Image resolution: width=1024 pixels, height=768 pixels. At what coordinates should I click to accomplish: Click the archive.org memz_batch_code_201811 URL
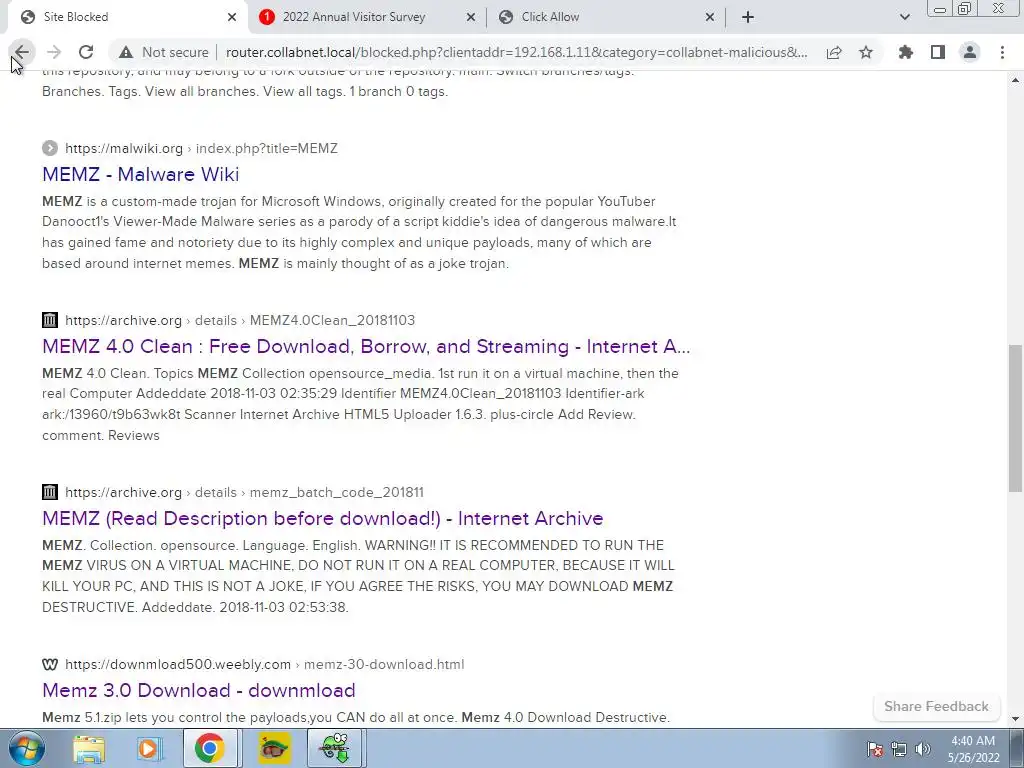point(244,492)
